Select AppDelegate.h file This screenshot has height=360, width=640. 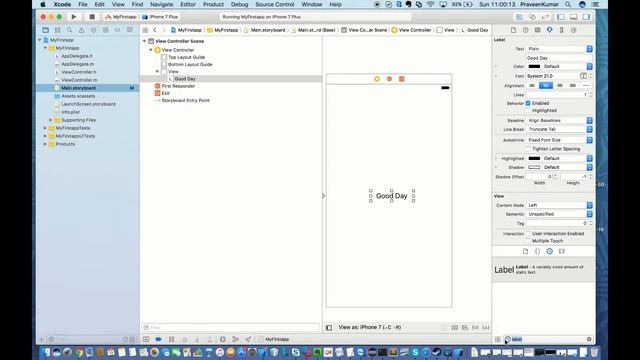tap(77, 56)
